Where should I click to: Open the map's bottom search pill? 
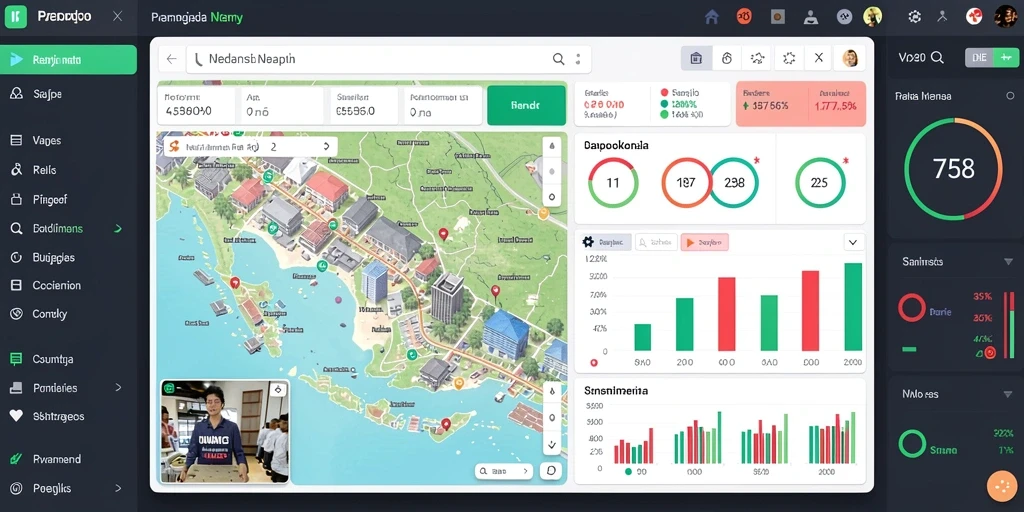(x=504, y=471)
